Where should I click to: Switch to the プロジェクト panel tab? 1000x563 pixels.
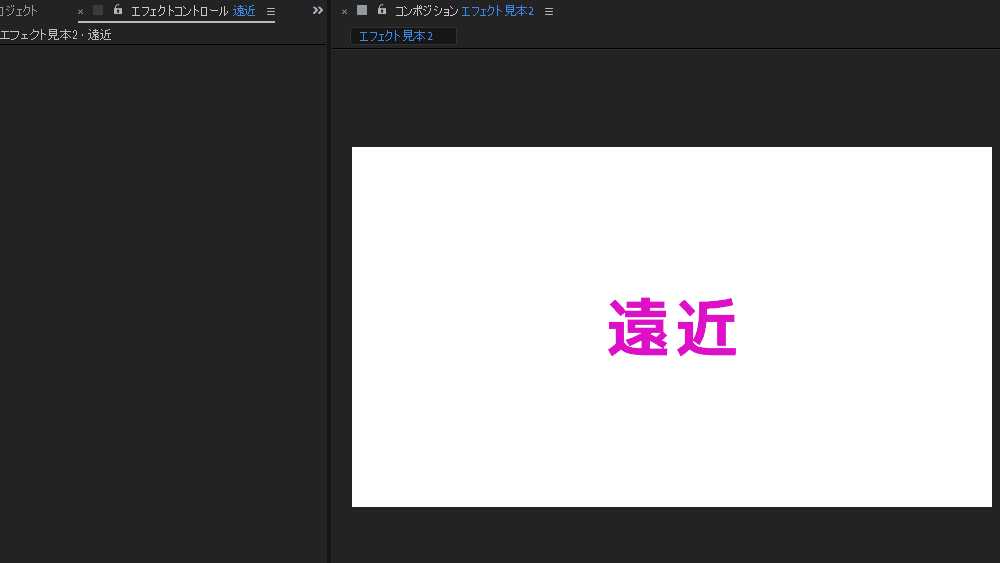pyautogui.click(x=18, y=11)
